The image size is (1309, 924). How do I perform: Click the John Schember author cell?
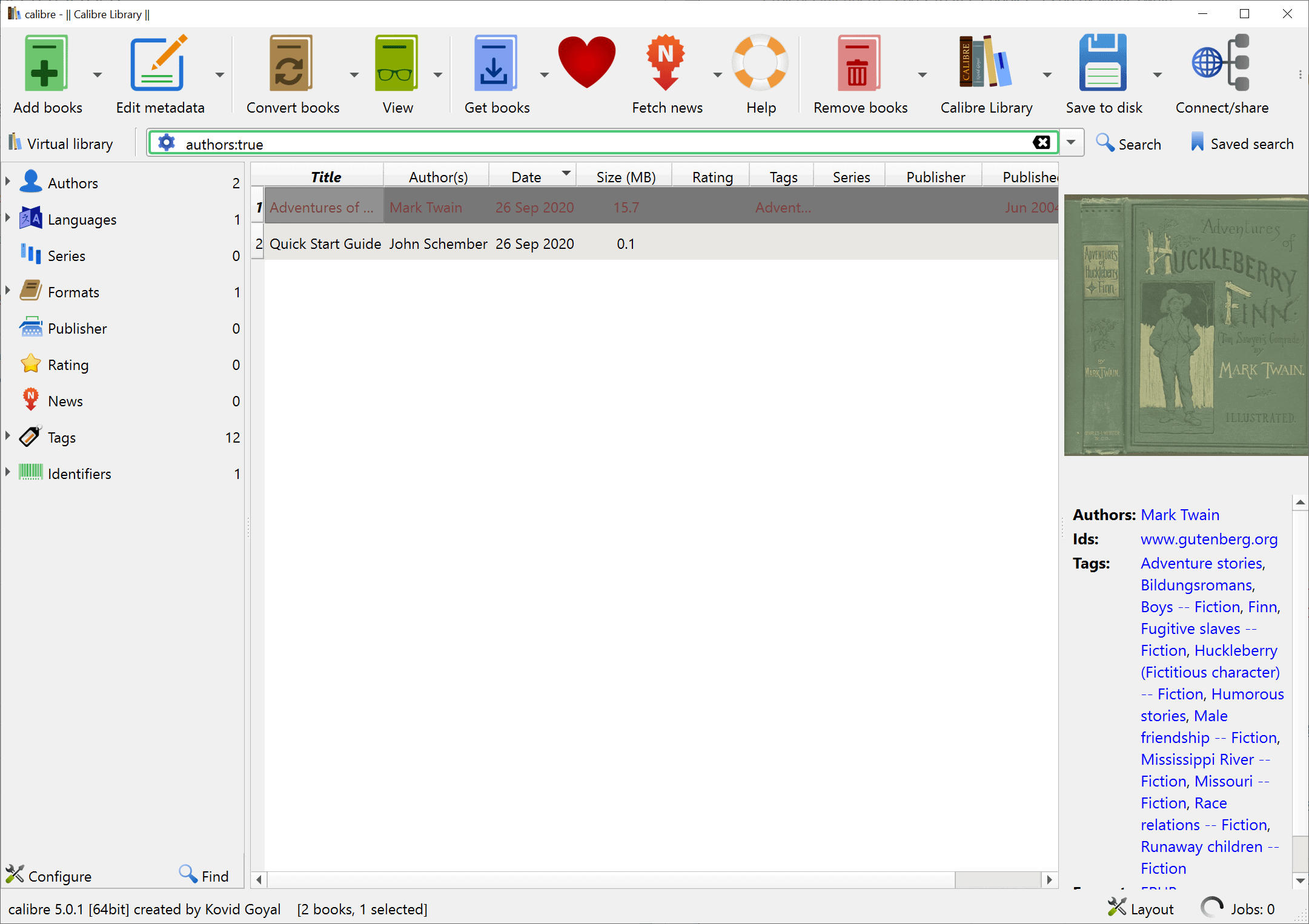pyautogui.click(x=437, y=243)
